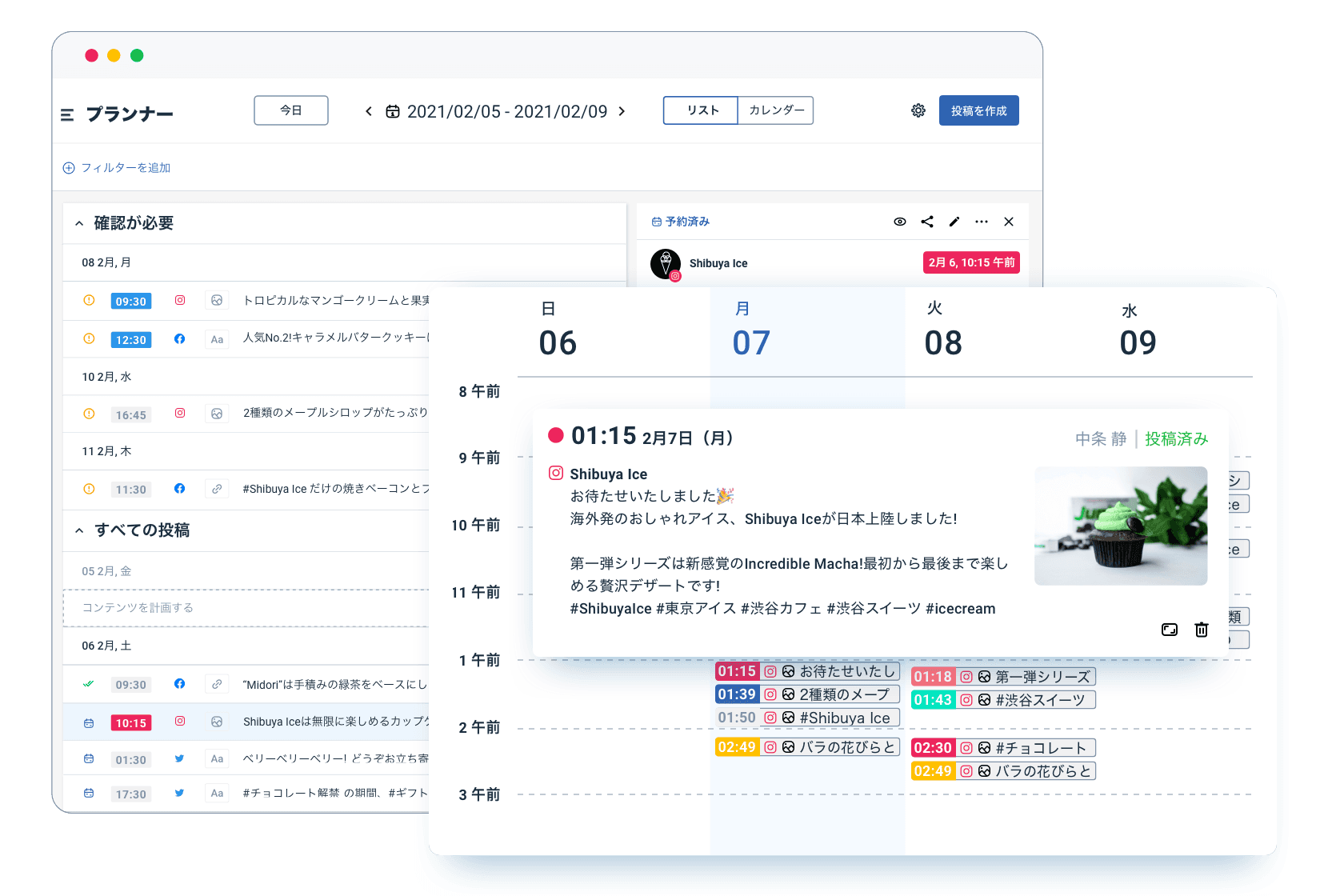Click the green macaron cupcake thumbnail
Viewport: 1328px width, 896px height.
[x=1120, y=526]
